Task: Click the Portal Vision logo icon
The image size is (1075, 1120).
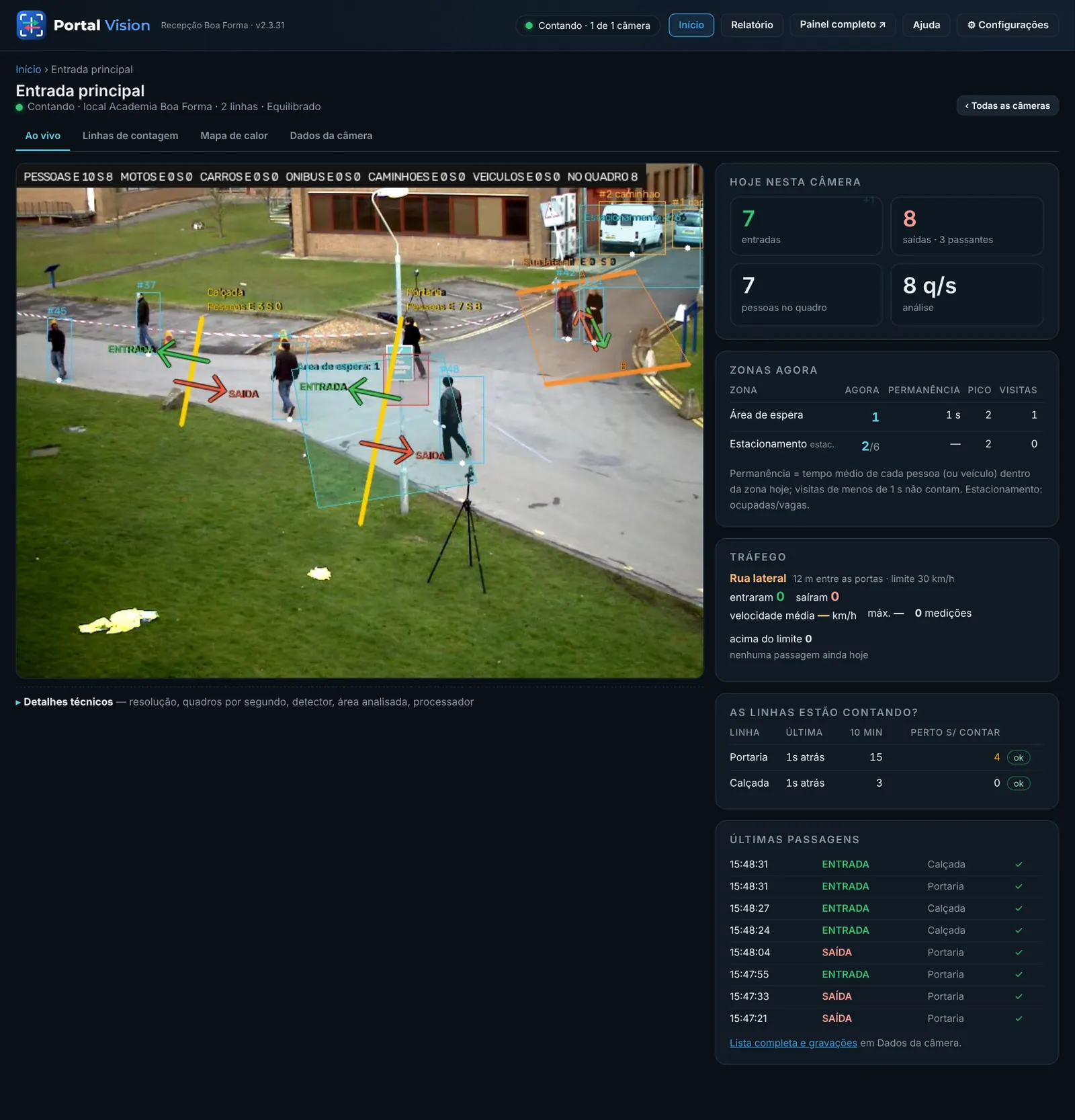Action: (31, 25)
